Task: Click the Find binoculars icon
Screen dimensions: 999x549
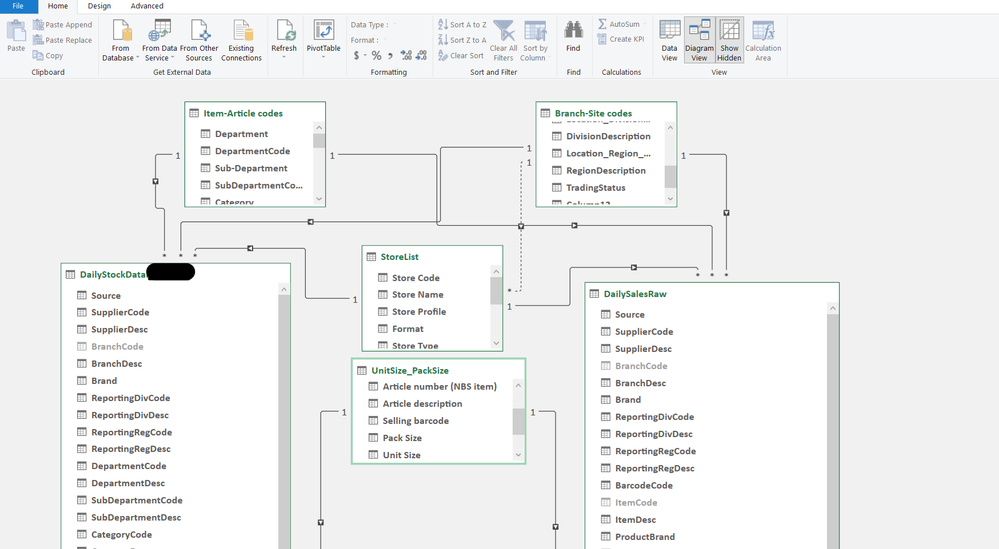Action: (x=573, y=30)
